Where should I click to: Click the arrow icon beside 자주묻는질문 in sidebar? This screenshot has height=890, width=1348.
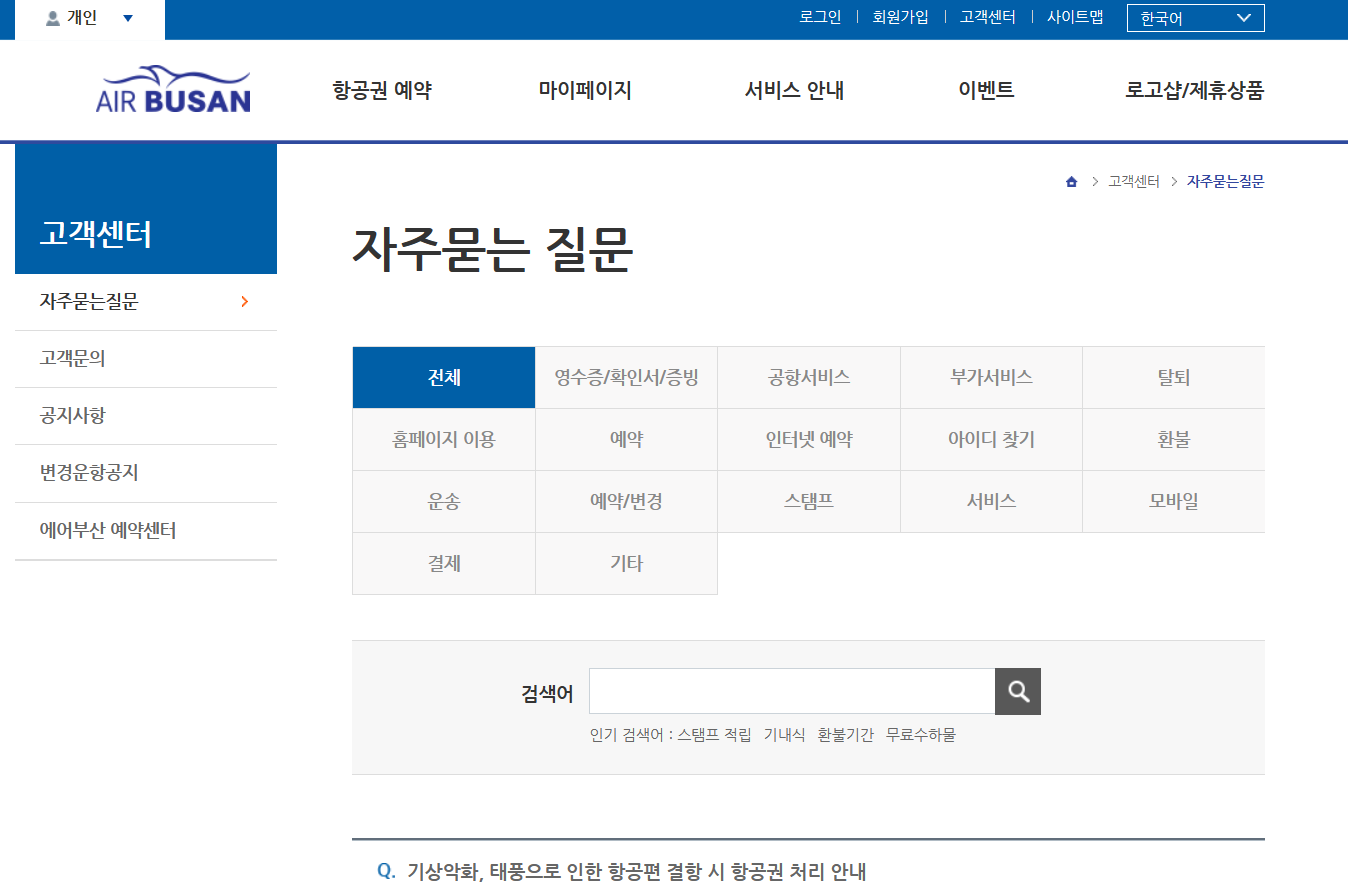point(244,301)
